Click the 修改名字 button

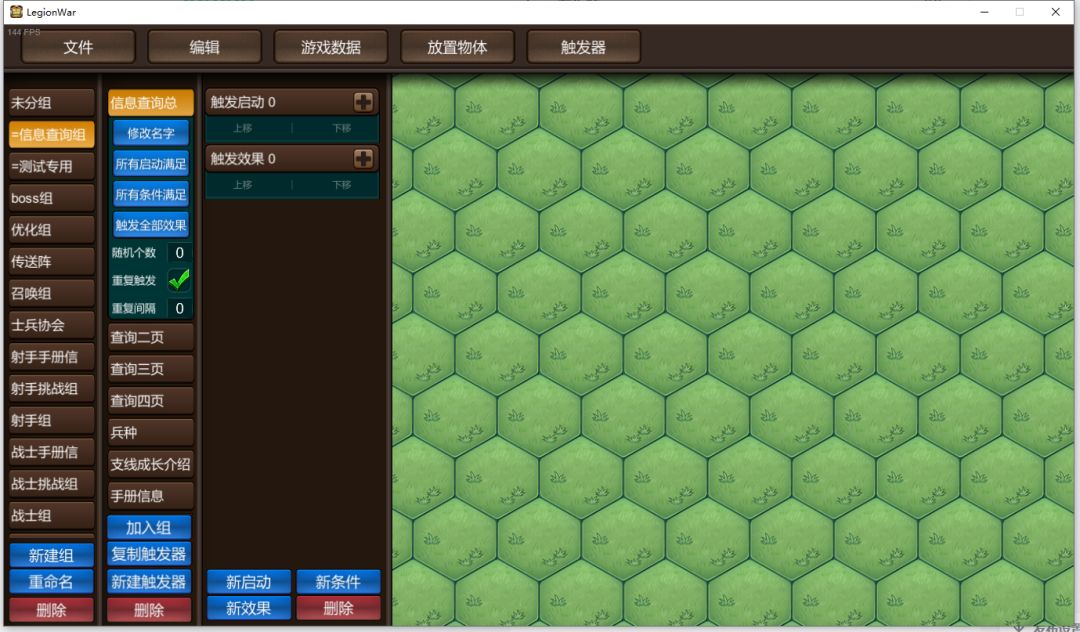coord(151,133)
